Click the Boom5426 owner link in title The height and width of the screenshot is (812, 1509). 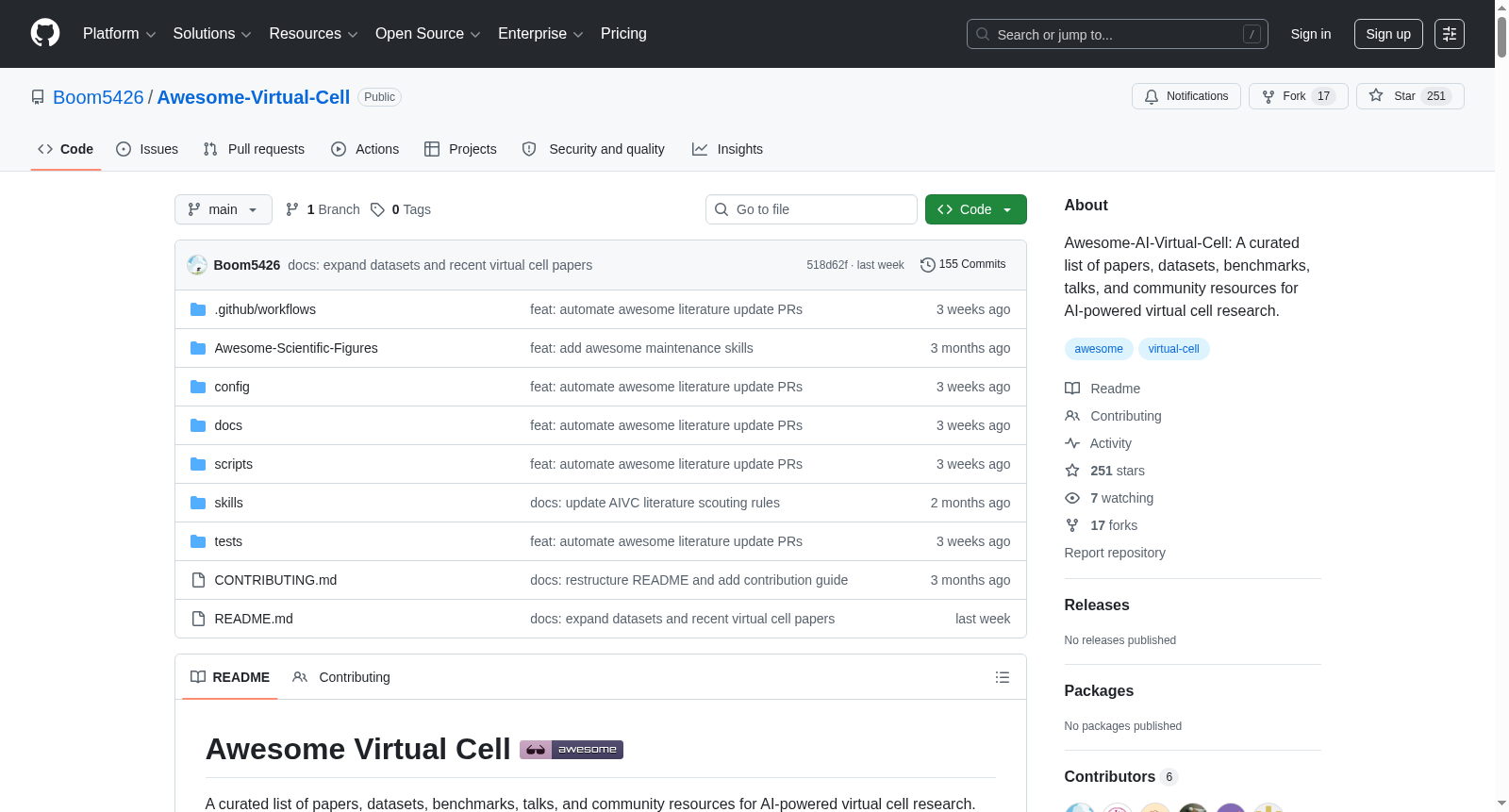coord(98,97)
